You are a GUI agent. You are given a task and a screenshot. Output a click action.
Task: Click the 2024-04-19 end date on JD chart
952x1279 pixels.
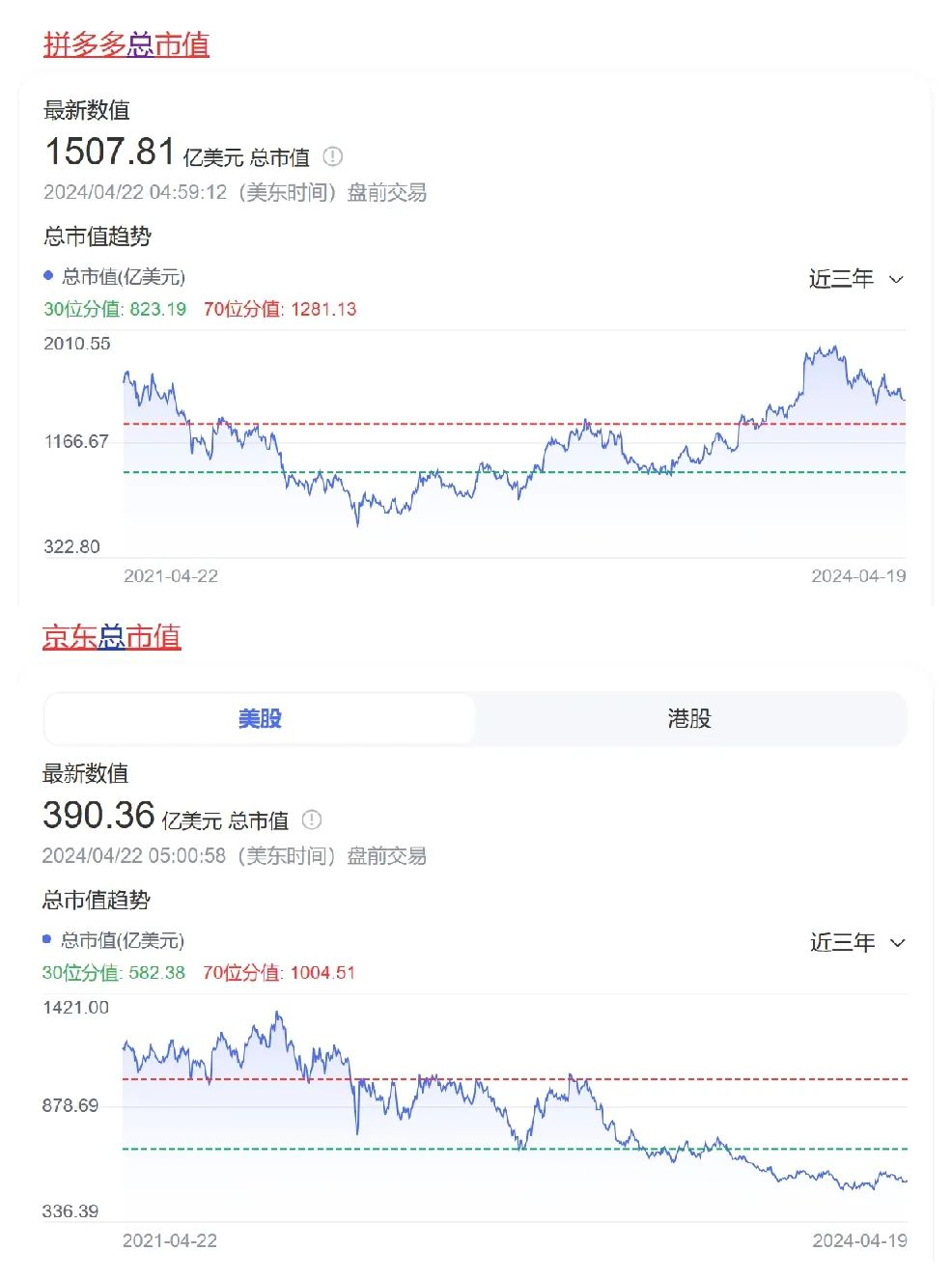(858, 1240)
